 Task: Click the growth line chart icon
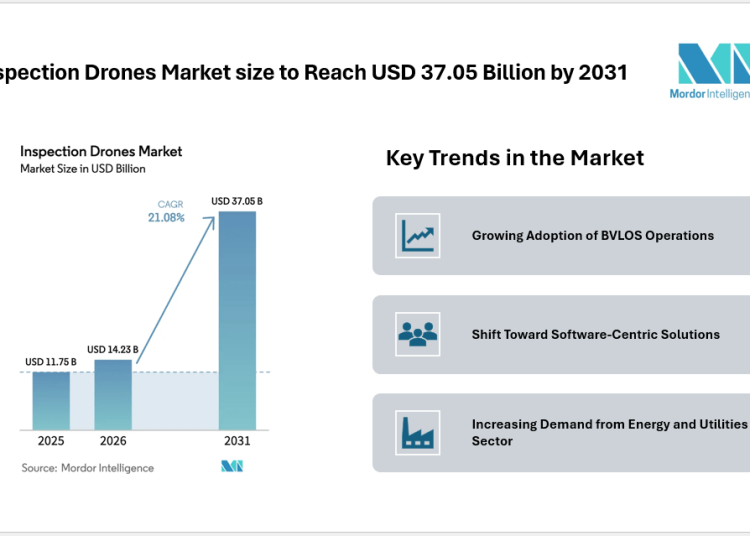coord(417,235)
